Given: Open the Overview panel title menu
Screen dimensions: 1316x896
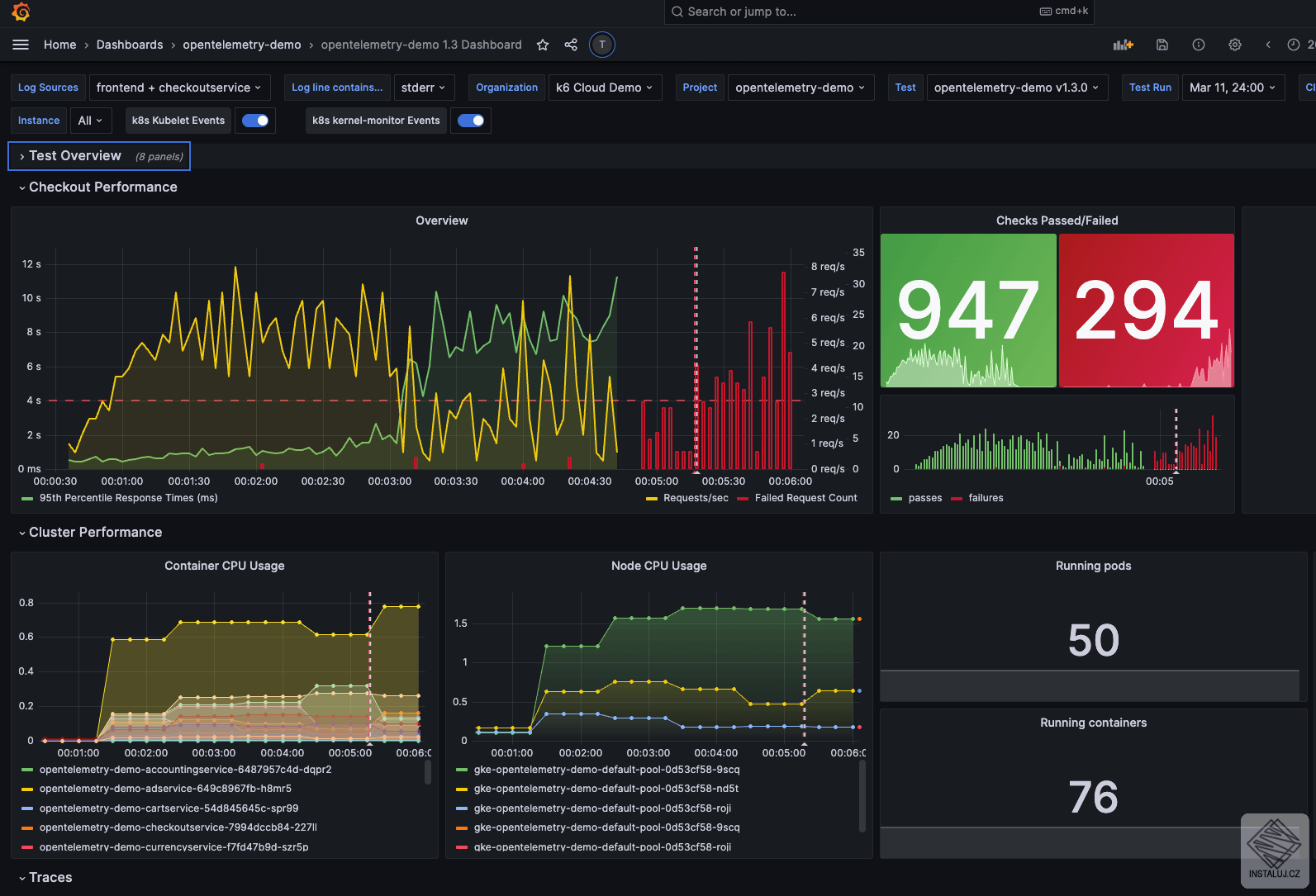Looking at the screenshot, I should point(442,220).
